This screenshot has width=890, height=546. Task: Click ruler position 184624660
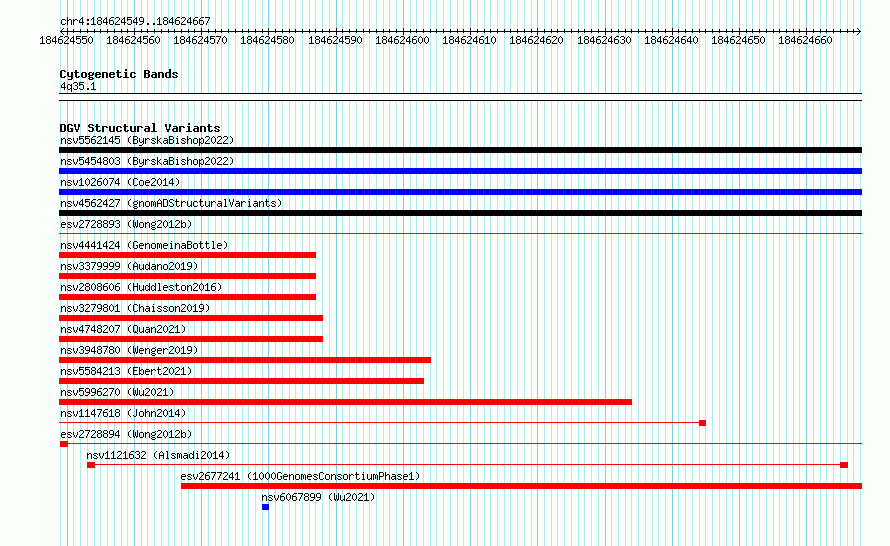point(805,40)
